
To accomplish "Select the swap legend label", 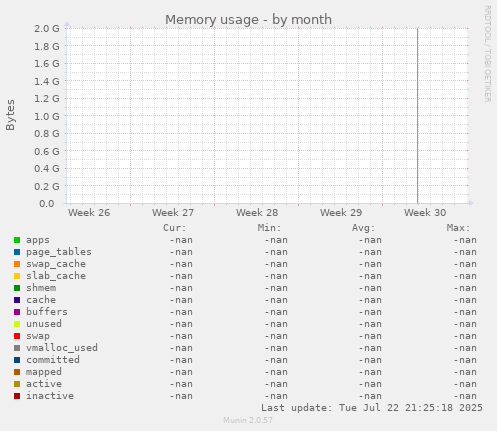I will [x=38, y=336].
